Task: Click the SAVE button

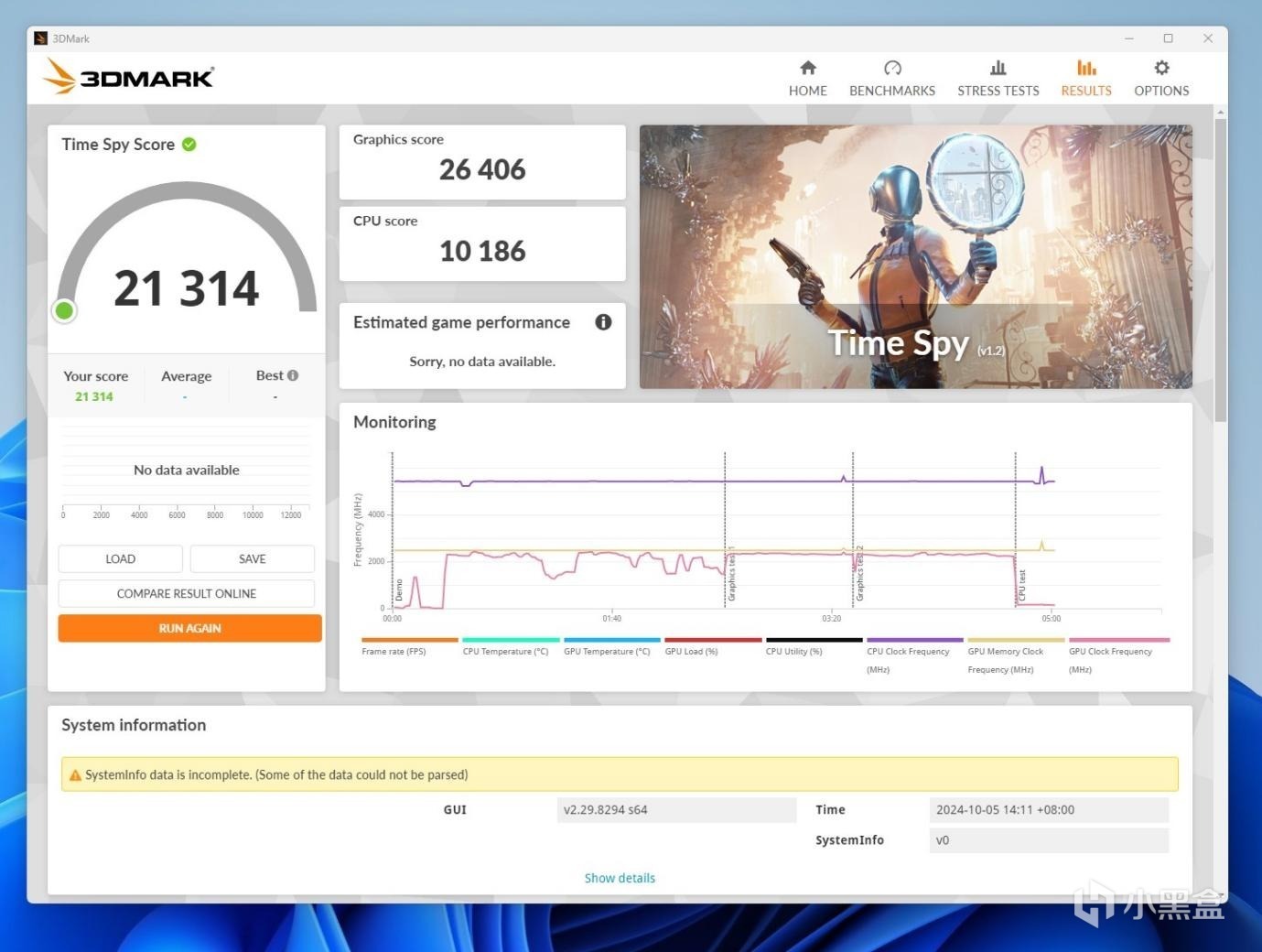Action: click(x=253, y=559)
